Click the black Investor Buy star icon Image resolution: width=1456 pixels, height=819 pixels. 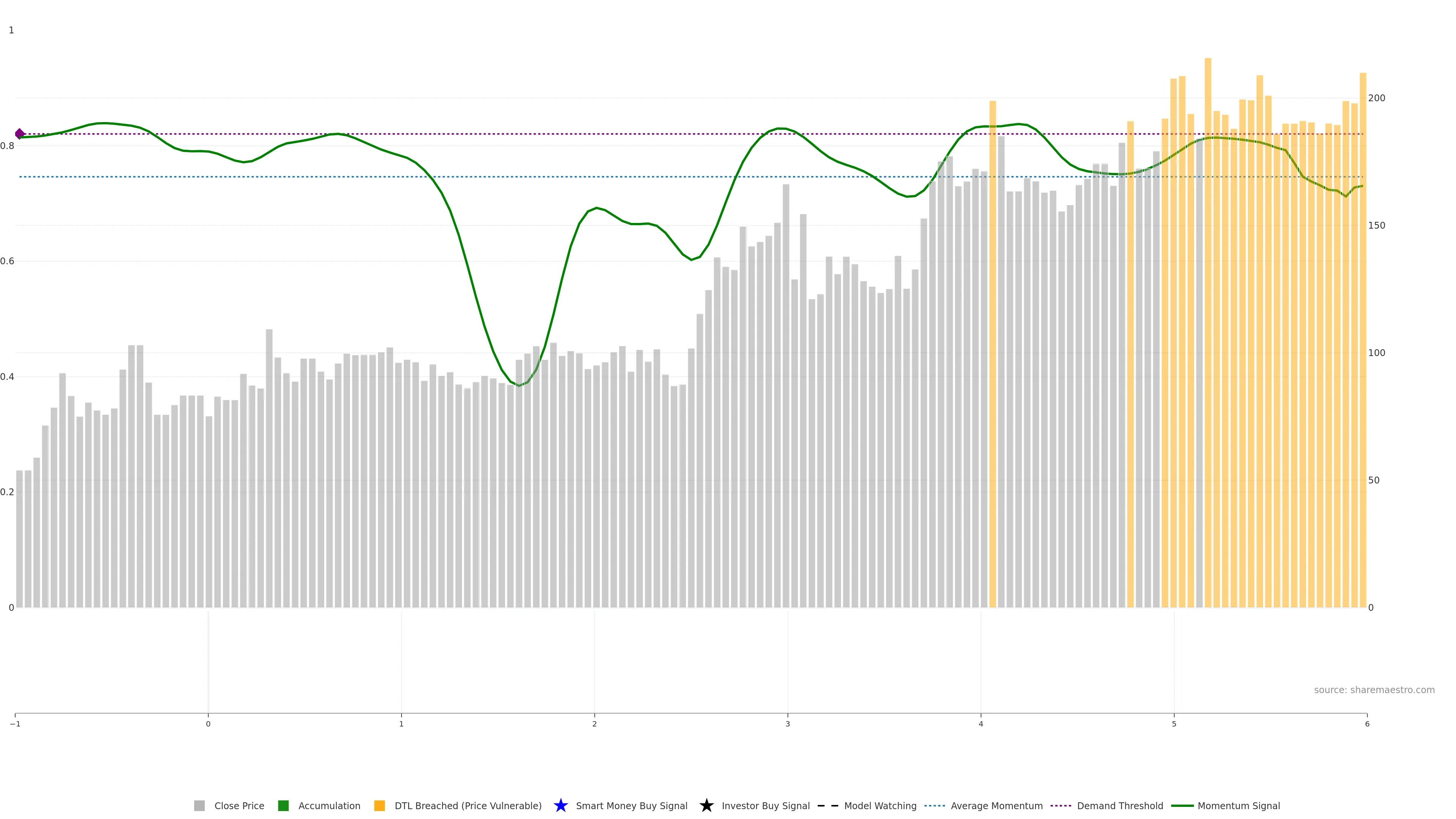click(x=706, y=805)
